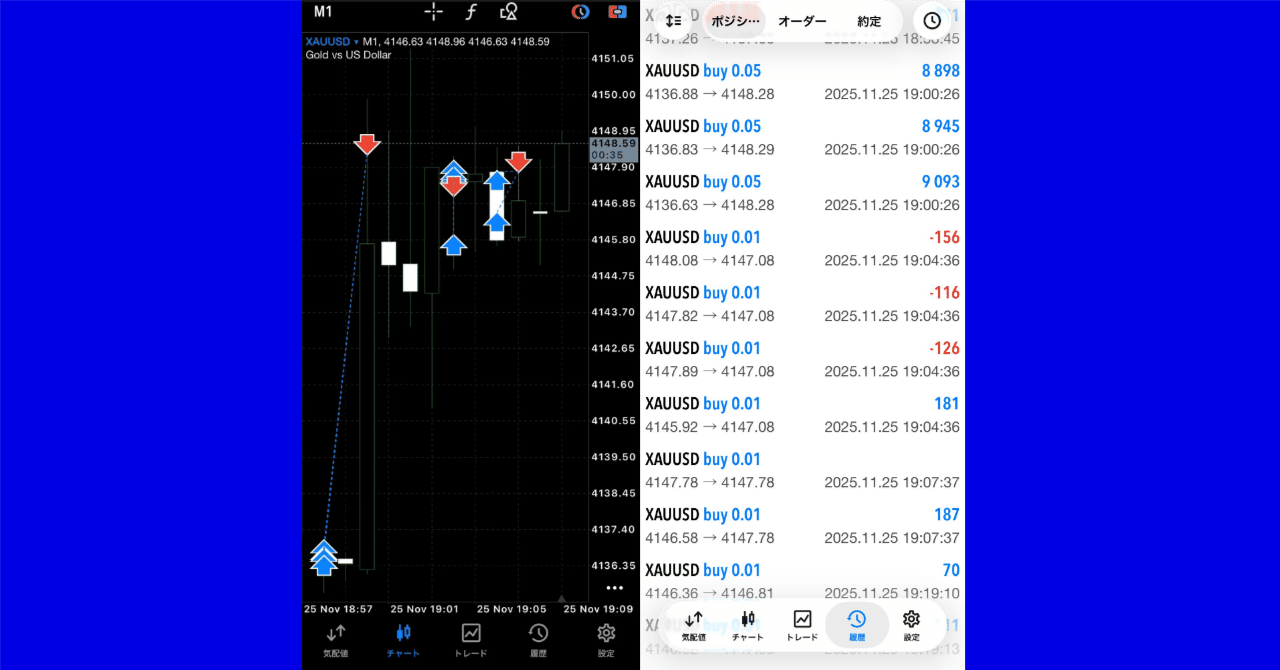Select the trade row with profit 187

(802, 526)
